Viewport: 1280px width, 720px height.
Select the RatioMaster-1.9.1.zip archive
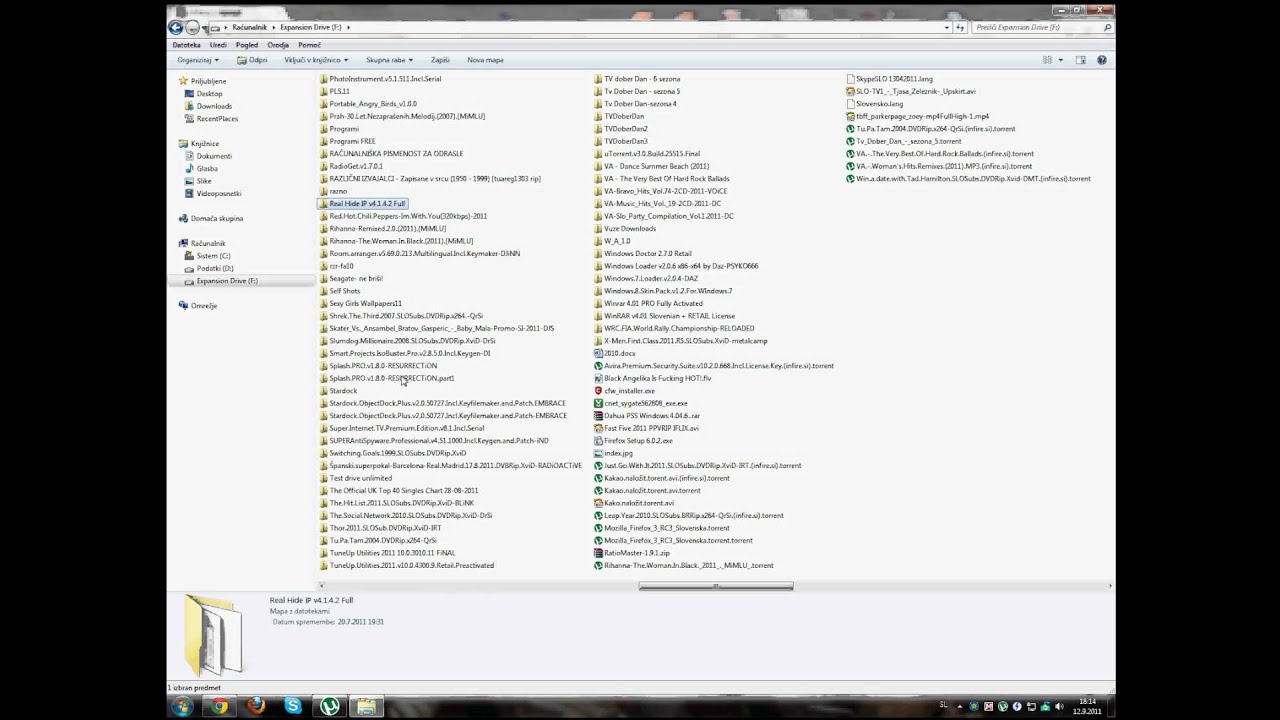636,553
